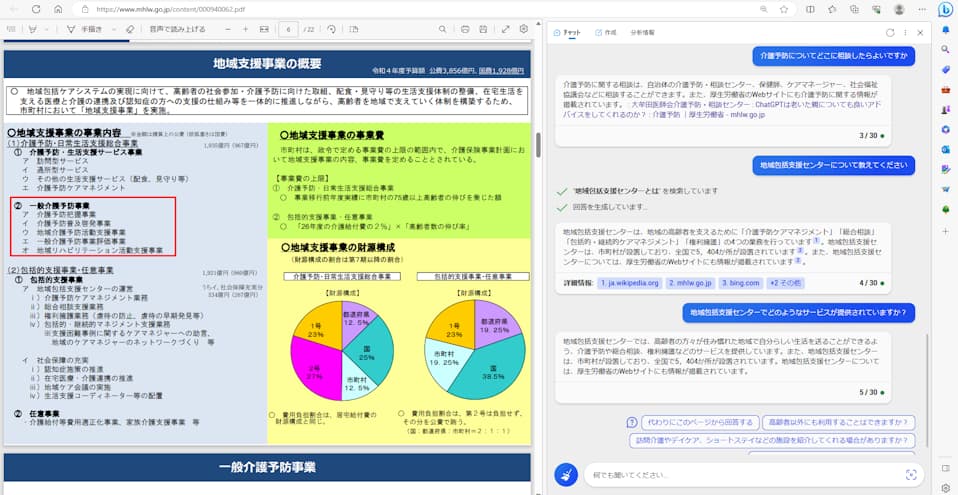
Task: Open the chat panel more options menu
Action: coord(905,32)
